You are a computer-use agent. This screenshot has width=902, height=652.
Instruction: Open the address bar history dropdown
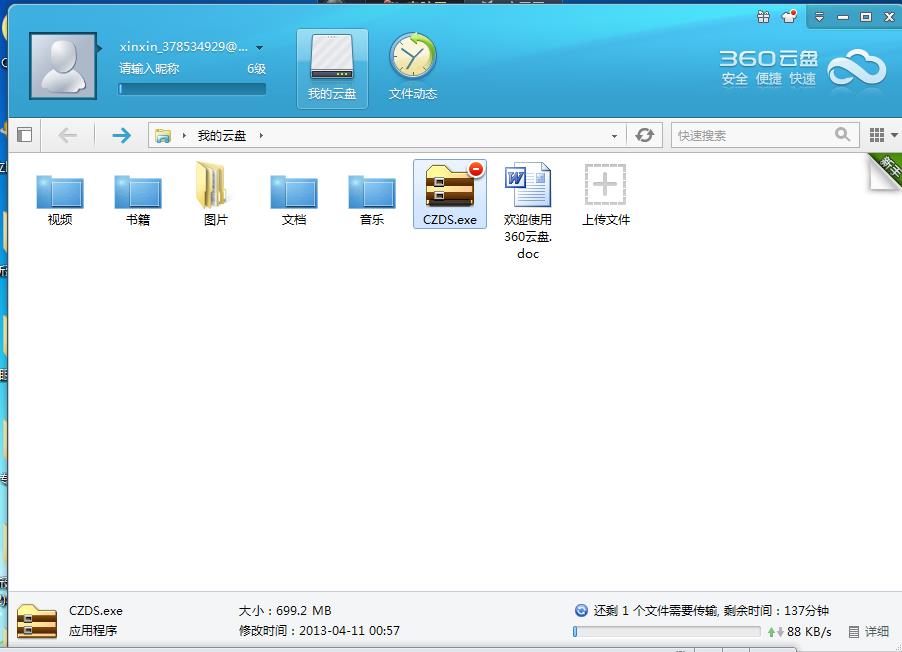point(614,136)
